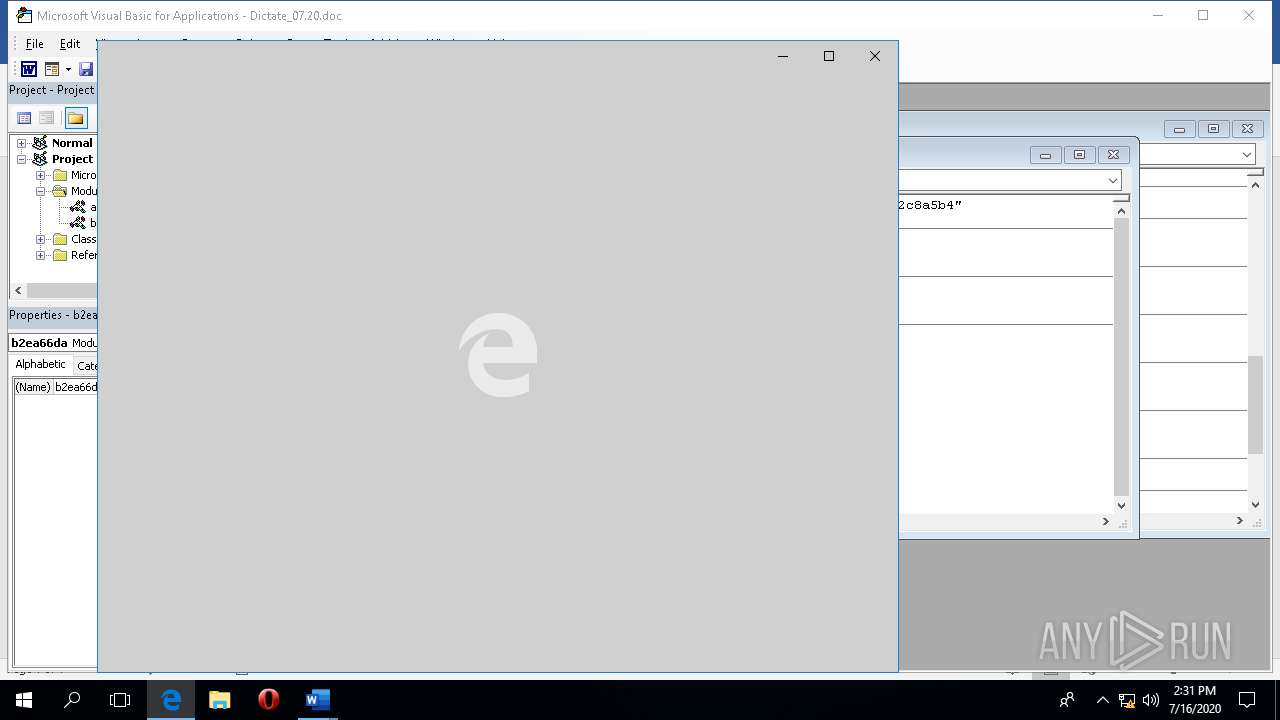Toggle Folders button in Project panel
This screenshot has width=1280, height=720.
point(76,118)
